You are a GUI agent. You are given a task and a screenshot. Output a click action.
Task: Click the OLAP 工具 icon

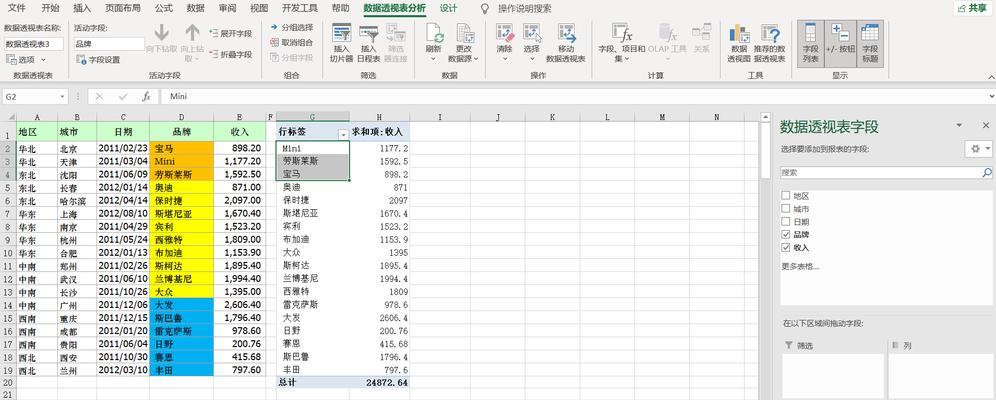click(668, 32)
